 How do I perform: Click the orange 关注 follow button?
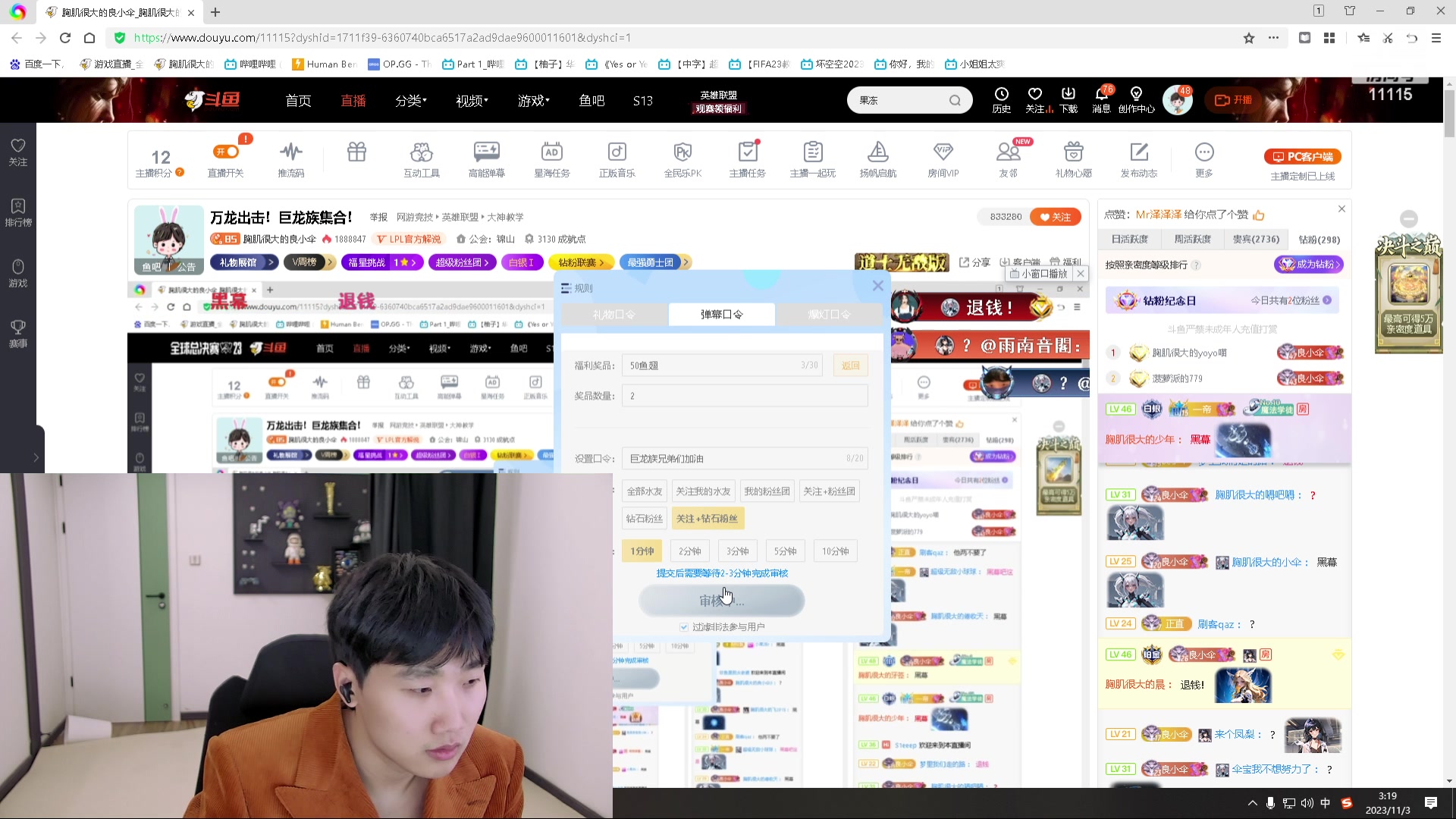[1056, 217]
